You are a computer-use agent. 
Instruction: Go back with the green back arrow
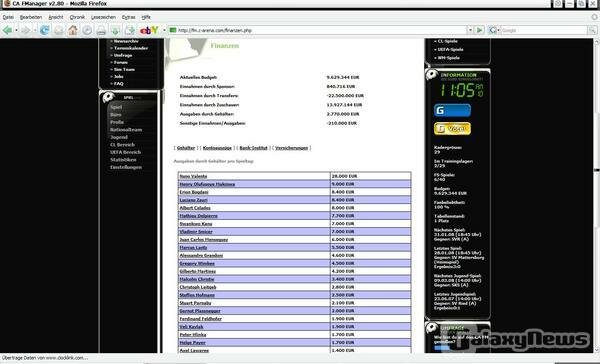(x=7, y=30)
